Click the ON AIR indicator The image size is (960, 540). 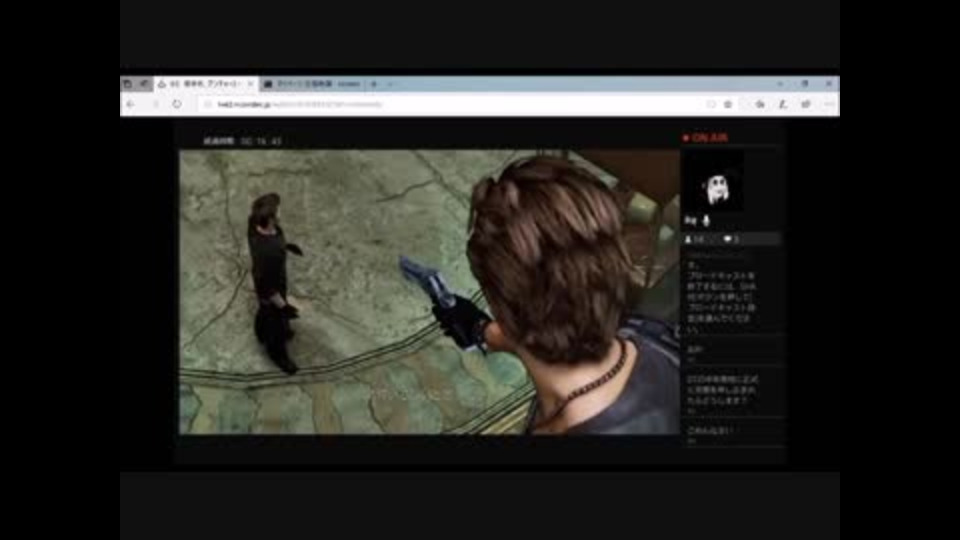(705, 138)
